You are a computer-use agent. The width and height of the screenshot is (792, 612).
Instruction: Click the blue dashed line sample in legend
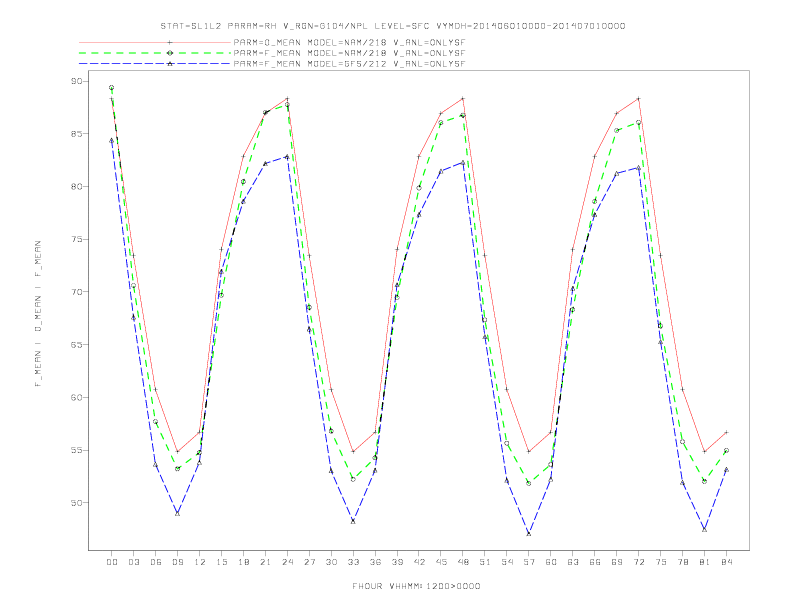tap(155, 64)
